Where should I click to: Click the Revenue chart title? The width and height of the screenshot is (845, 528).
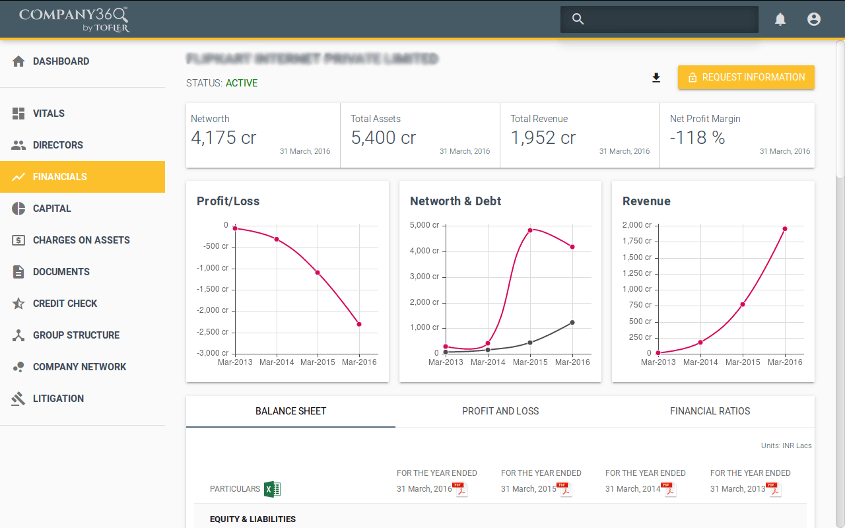pyautogui.click(x=646, y=201)
